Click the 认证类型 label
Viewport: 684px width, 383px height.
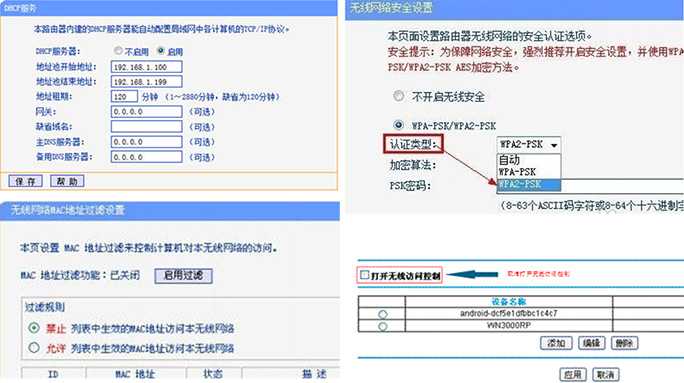tap(413, 144)
